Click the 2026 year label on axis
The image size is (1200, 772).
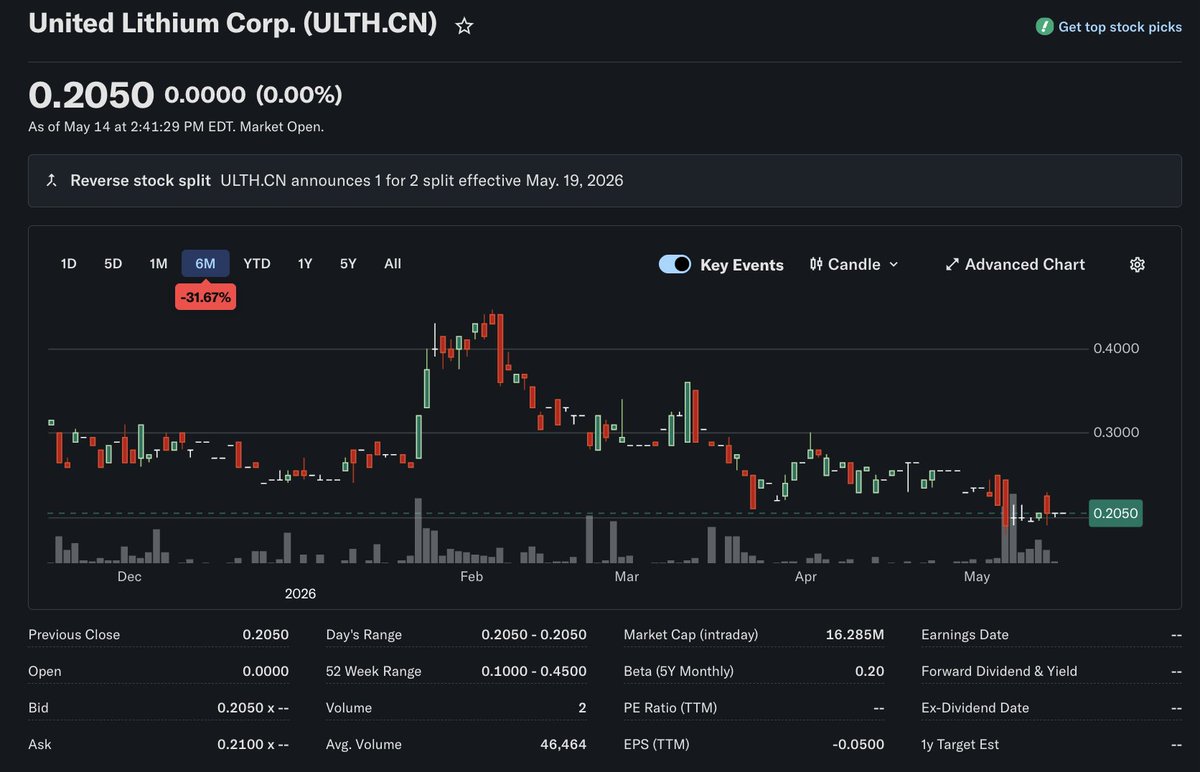click(300, 594)
